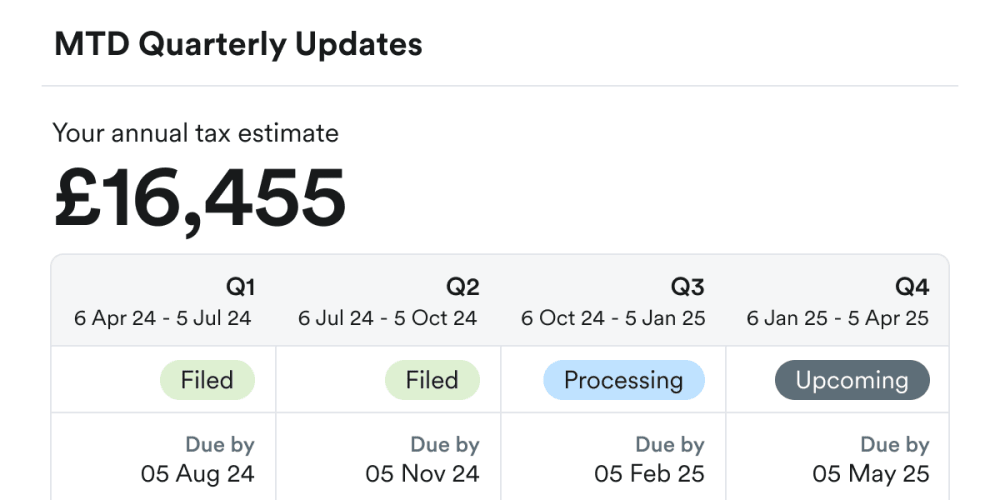1000x500 pixels.
Task: Click the 6 Apr 24 - 5 Jul 24 period
Action: (163, 319)
